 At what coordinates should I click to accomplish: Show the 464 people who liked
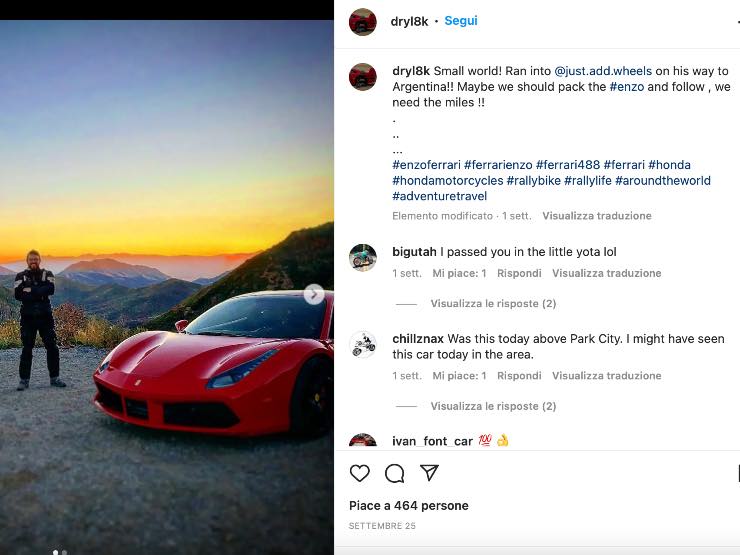click(x=408, y=506)
